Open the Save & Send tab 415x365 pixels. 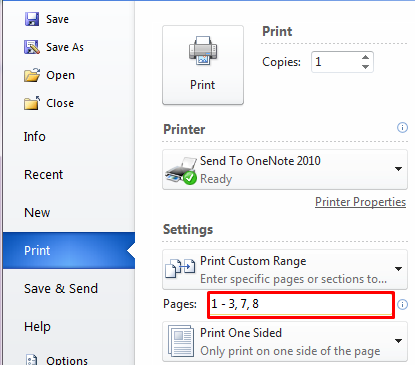61,289
